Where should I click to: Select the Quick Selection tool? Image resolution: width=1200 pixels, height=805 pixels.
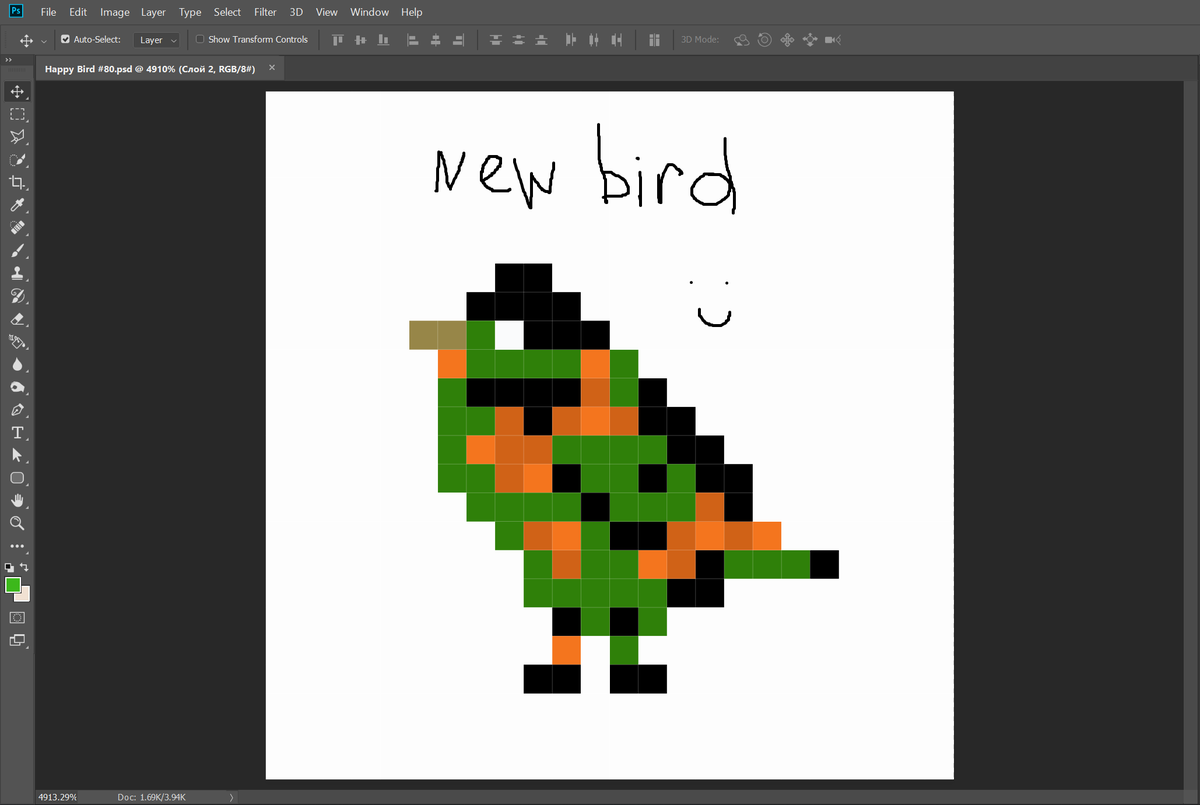pyautogui.click(x=17, y=160)
